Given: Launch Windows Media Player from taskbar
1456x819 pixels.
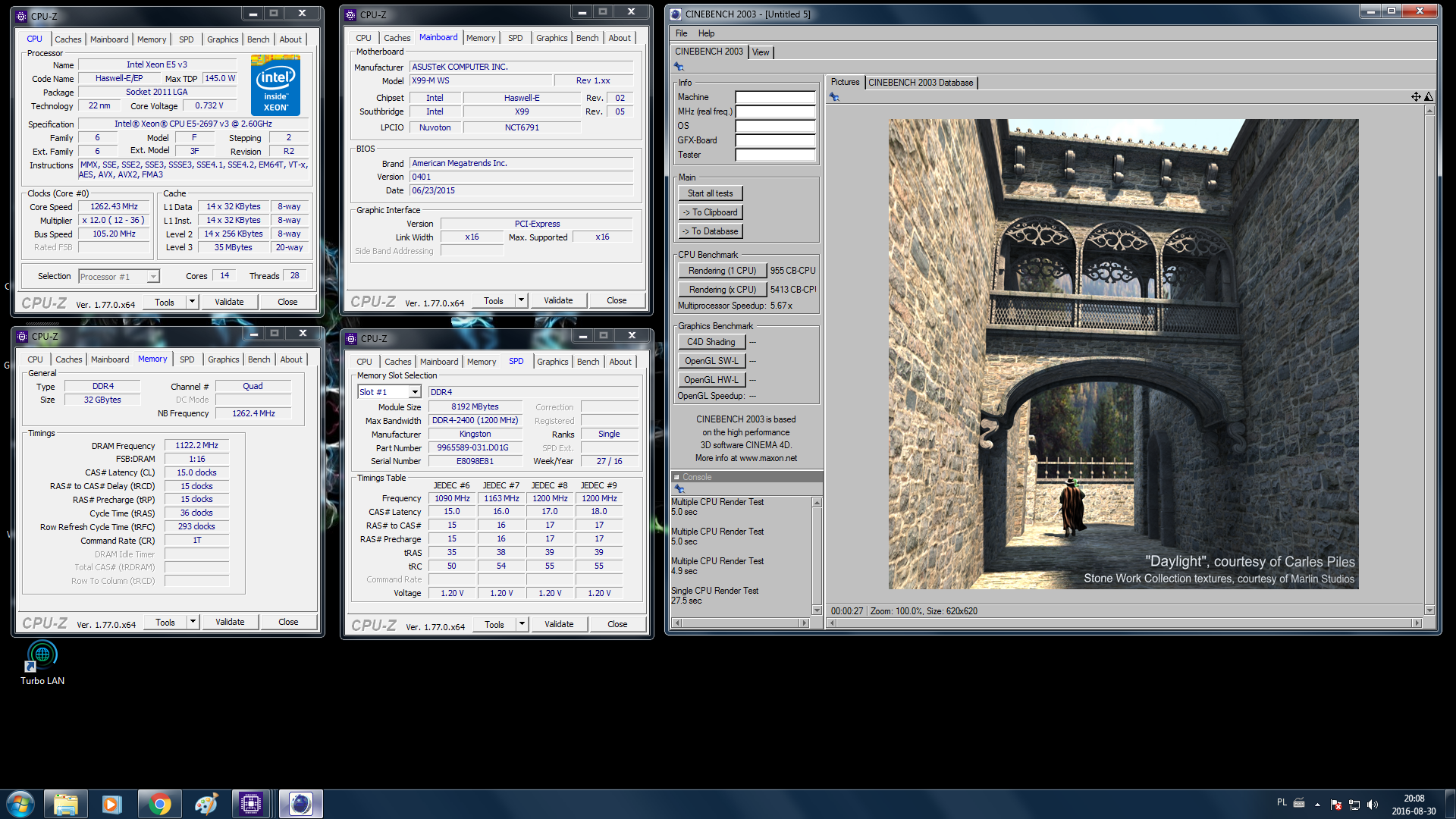Looking at the screenshot, I should point(112,804).
